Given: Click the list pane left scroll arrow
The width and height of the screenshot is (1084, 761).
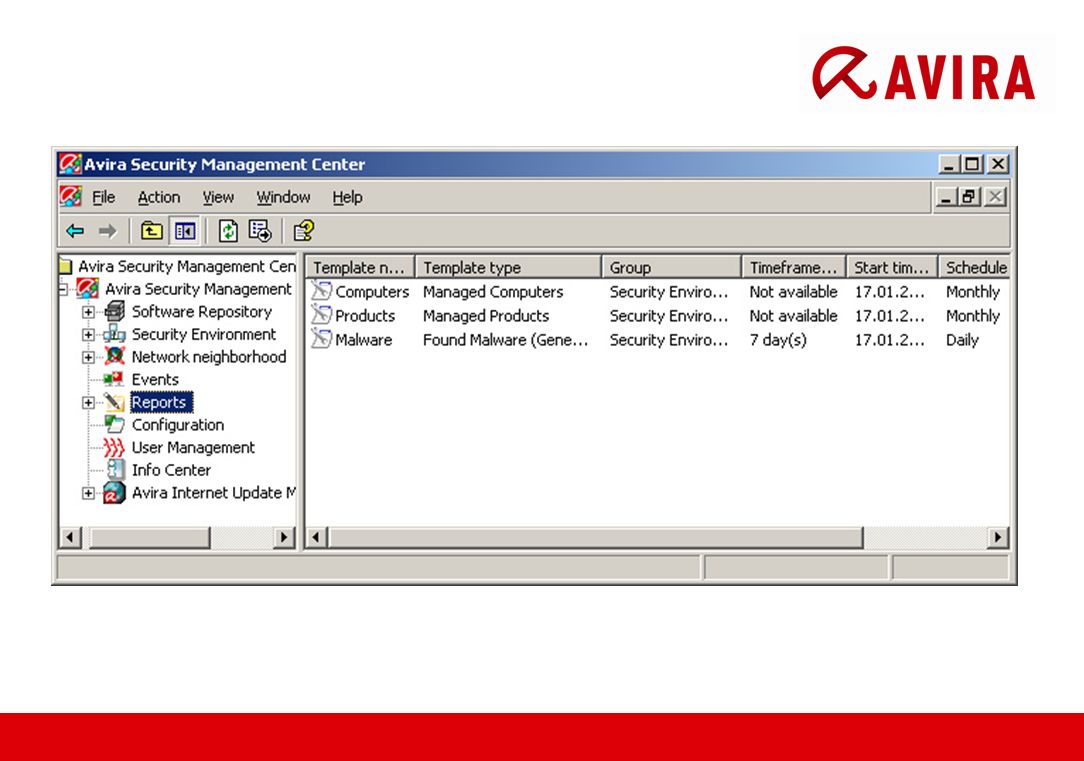Looking at the screenshot, I should click(x=317, y=537).
